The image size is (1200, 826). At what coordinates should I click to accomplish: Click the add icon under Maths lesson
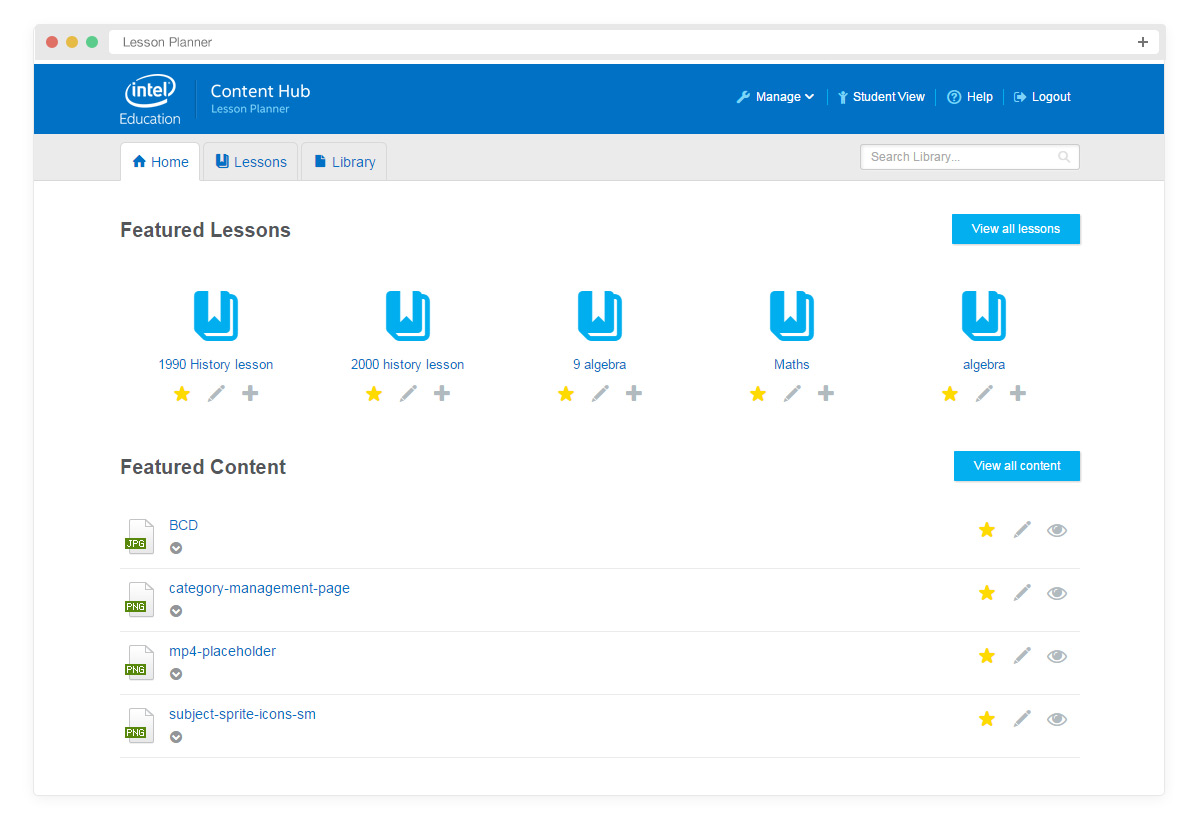coord(826,393)
